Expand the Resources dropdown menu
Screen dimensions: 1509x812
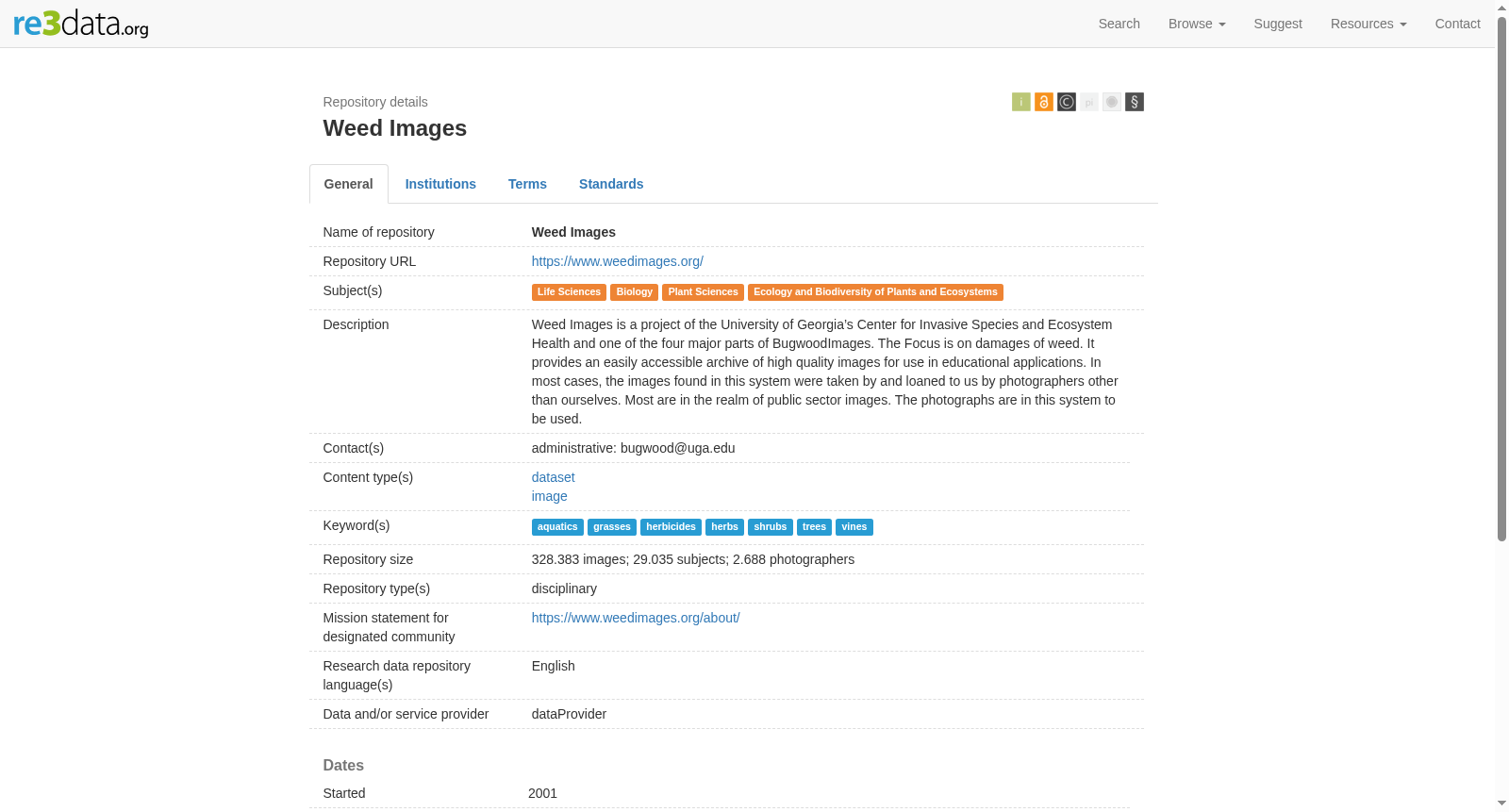click(x=1368, y=24)
